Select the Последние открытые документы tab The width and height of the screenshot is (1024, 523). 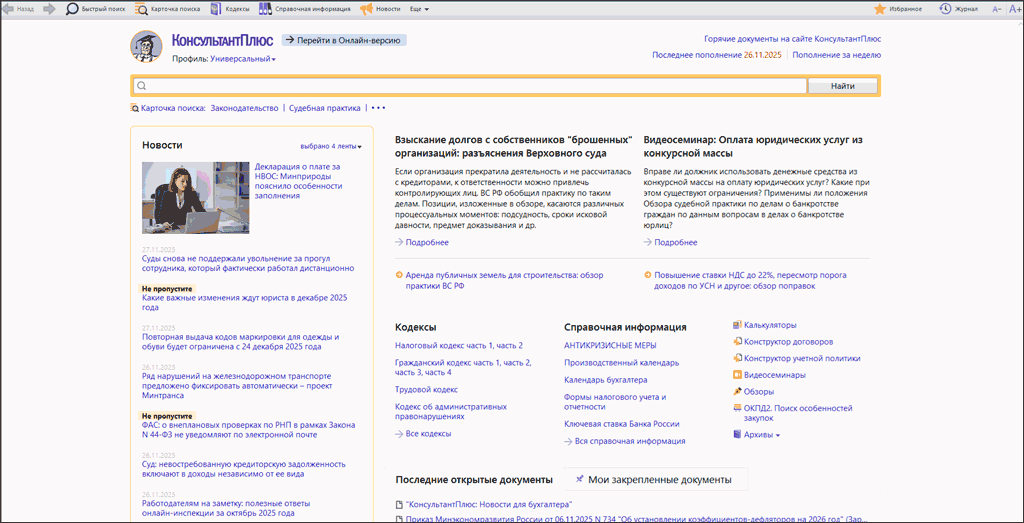point(474,480)
